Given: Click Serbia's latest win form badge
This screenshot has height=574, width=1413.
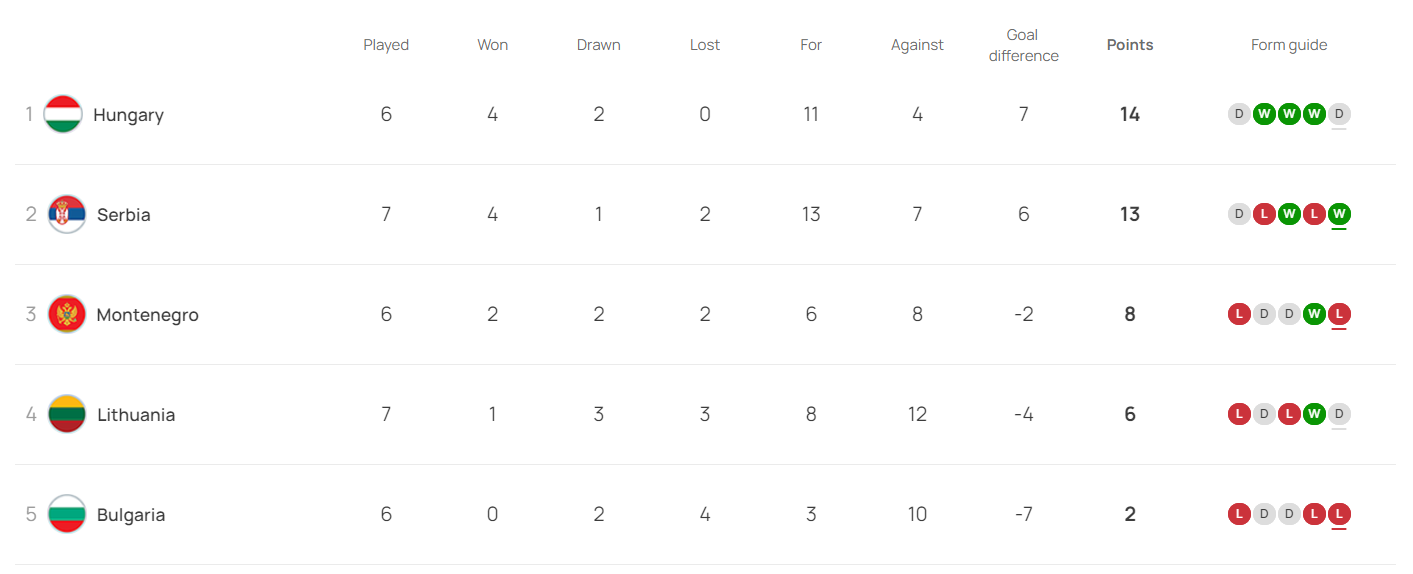Looking at the screenshot, I should point(1339,214).
